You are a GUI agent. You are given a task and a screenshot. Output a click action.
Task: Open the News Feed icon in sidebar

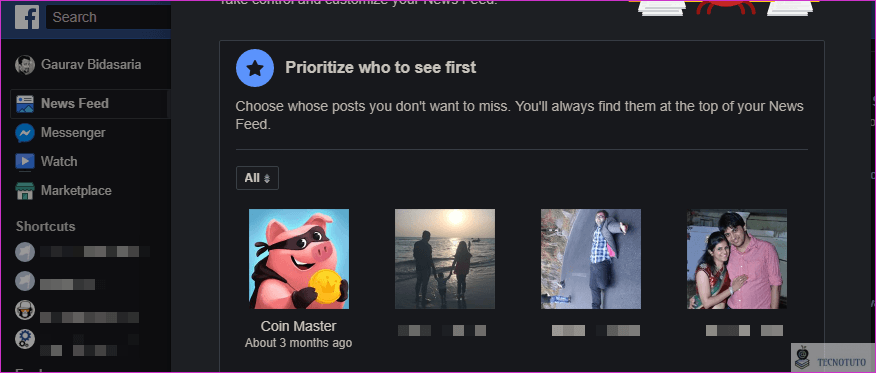point(25,104)
